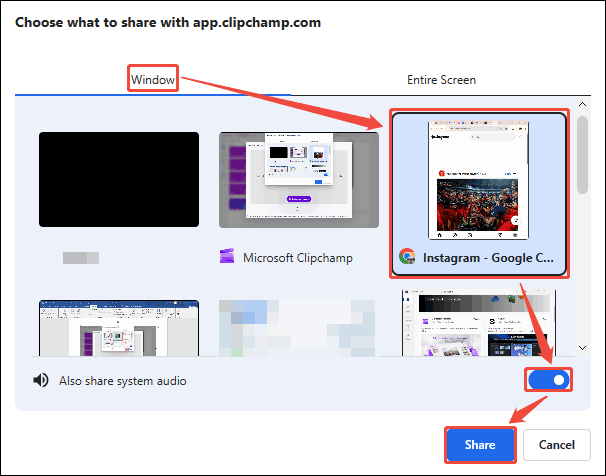This screenshot has width=606, height=476.
Task: Click the 'Also share system audio' text
Action: pyautogui.click(x=123, y=381)
